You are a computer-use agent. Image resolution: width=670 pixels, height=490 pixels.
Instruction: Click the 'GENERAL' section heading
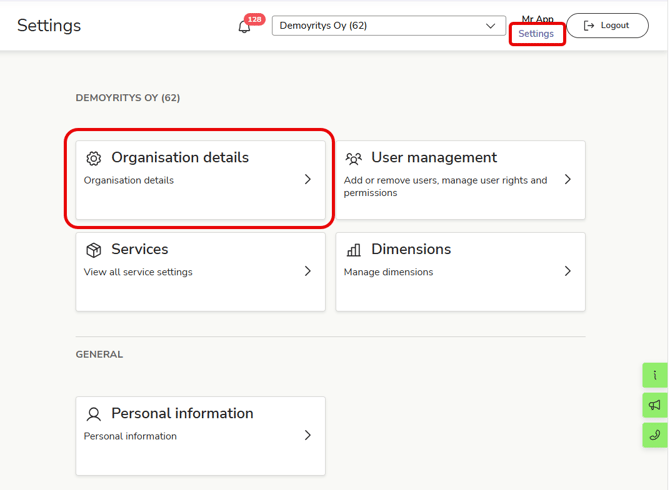pyautogui.click(x=99, y=355)
